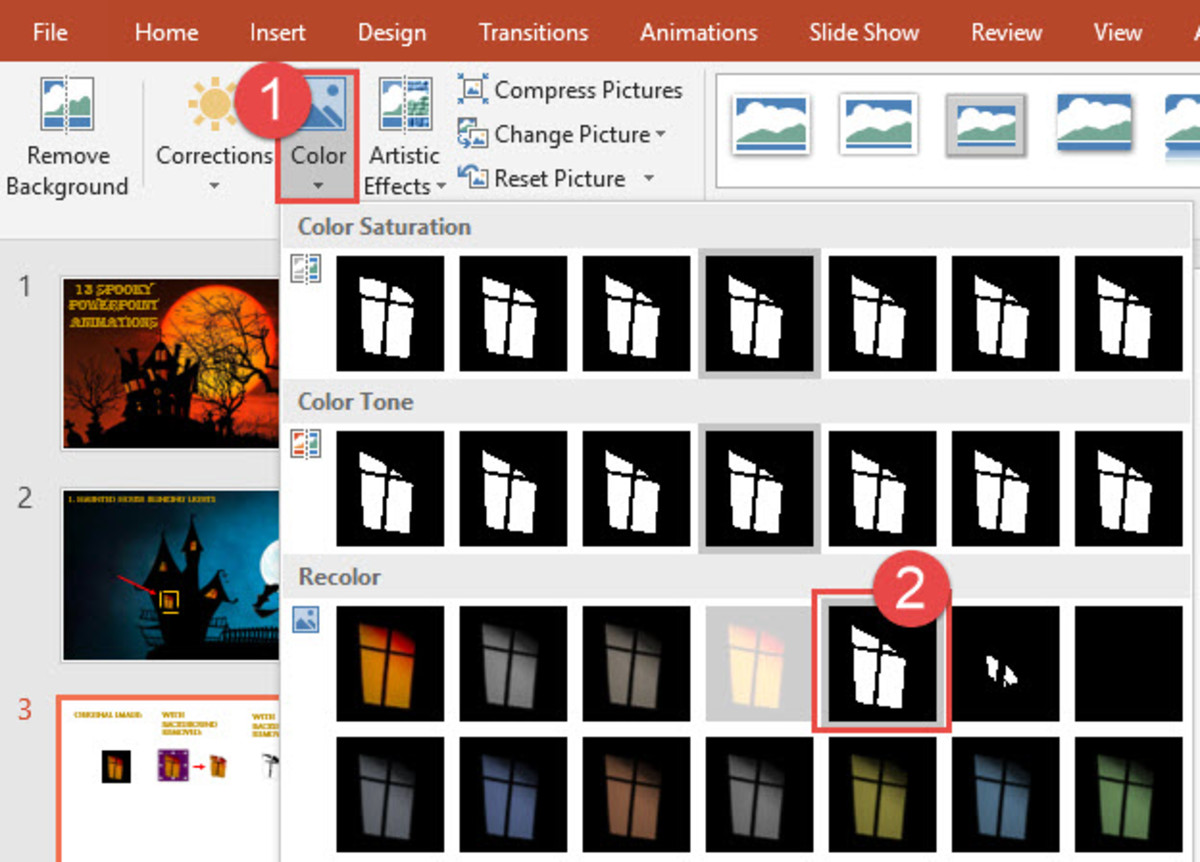Open the Change Picture dropdown arrow
The height and width of the screenshot is (862, 1200).
click(661, 135)
